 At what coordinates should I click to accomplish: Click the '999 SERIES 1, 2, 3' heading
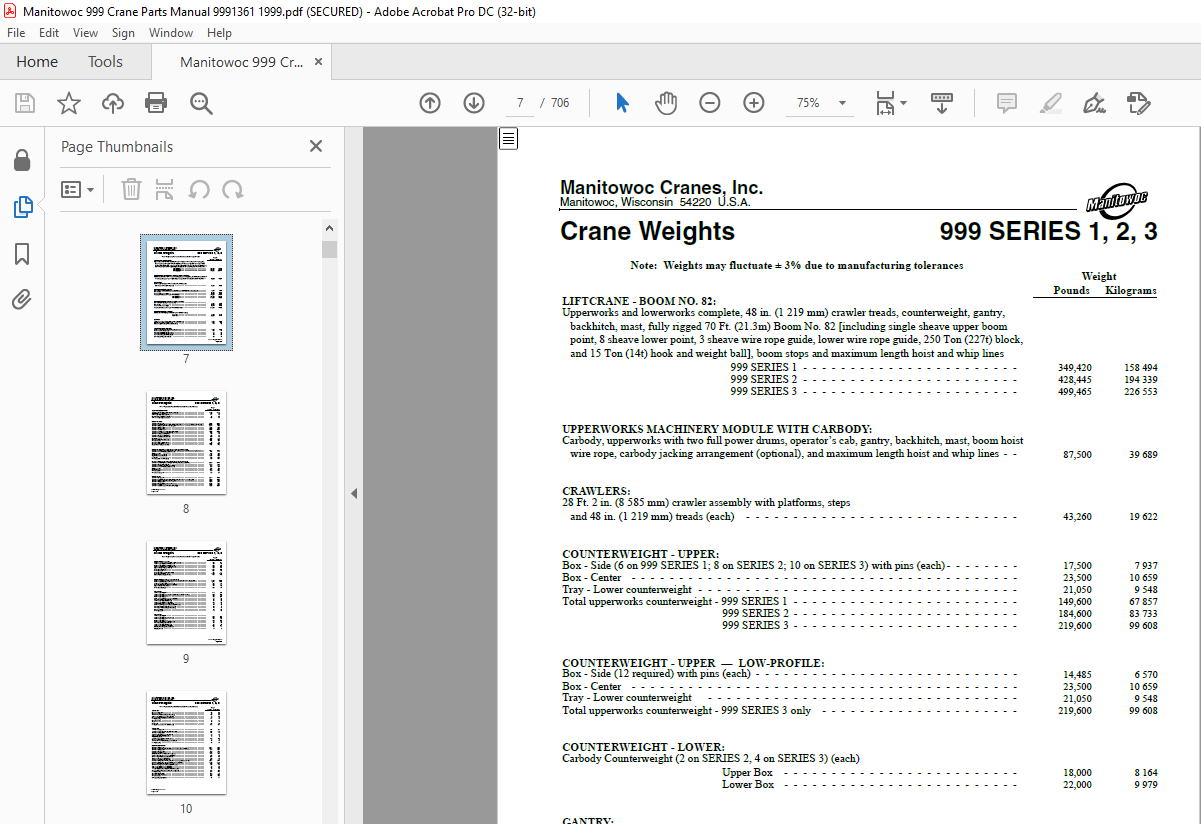(1048, 231)
